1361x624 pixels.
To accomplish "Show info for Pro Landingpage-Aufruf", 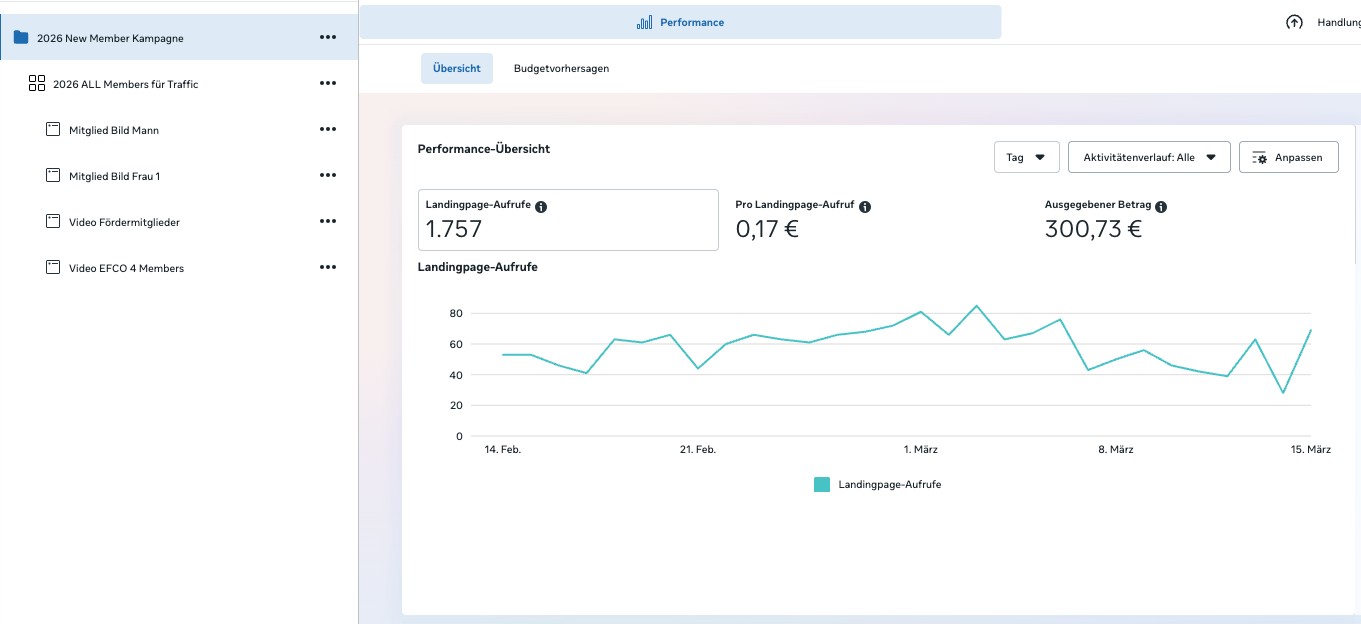I will point(865,206).
